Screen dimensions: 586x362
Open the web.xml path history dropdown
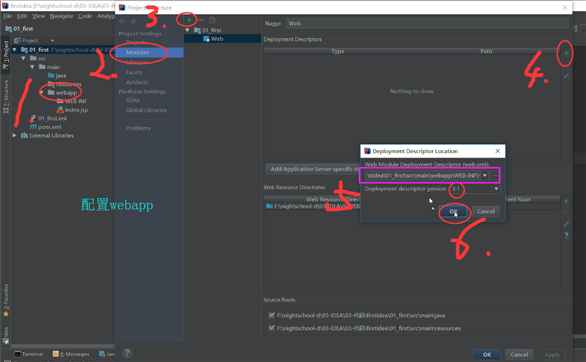click(485, 175)
